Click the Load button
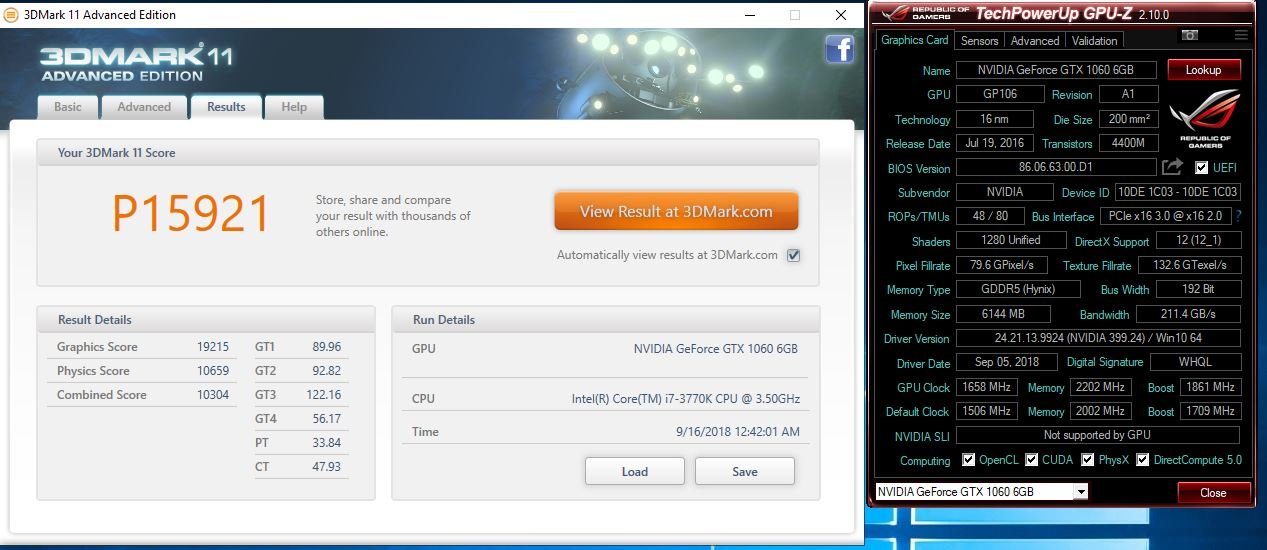Screen dimensions: 1267x550 coord(635,471)
